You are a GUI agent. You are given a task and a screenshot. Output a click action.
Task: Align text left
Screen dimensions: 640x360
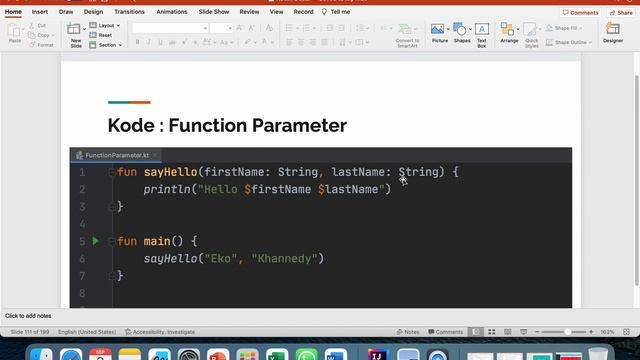click(x=289, y=42)
